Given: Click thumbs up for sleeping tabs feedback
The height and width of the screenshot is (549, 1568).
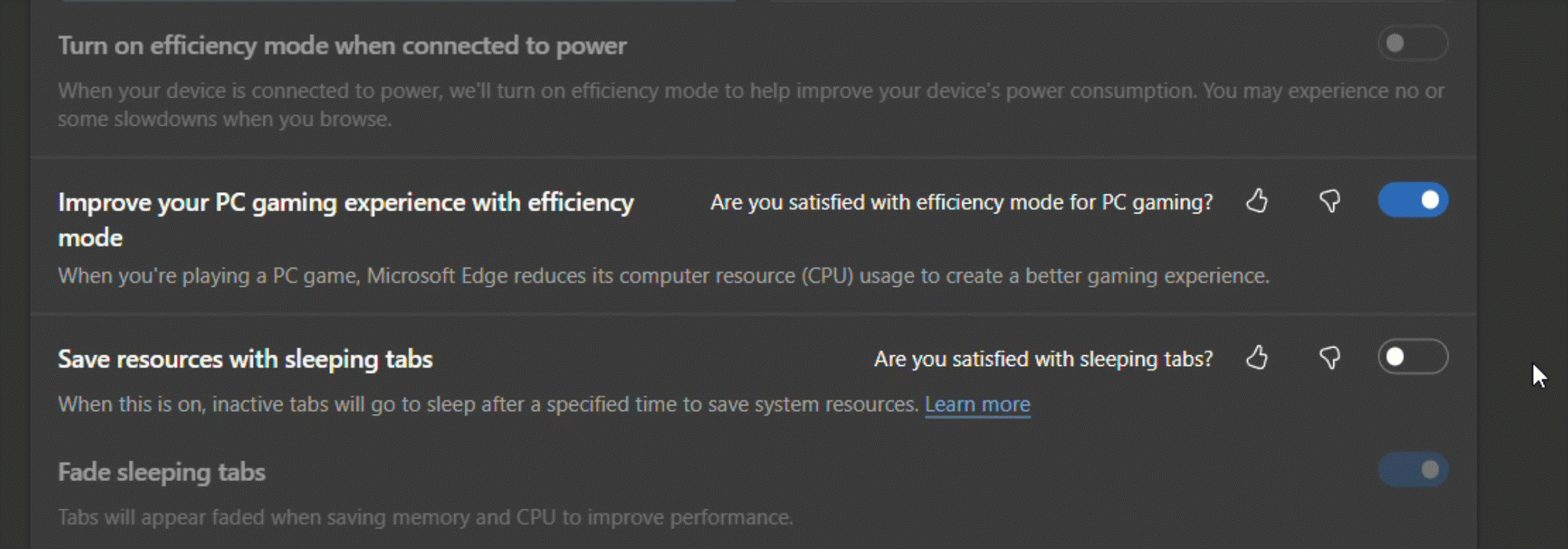Looking at the screenshot, I should 1256,358.
